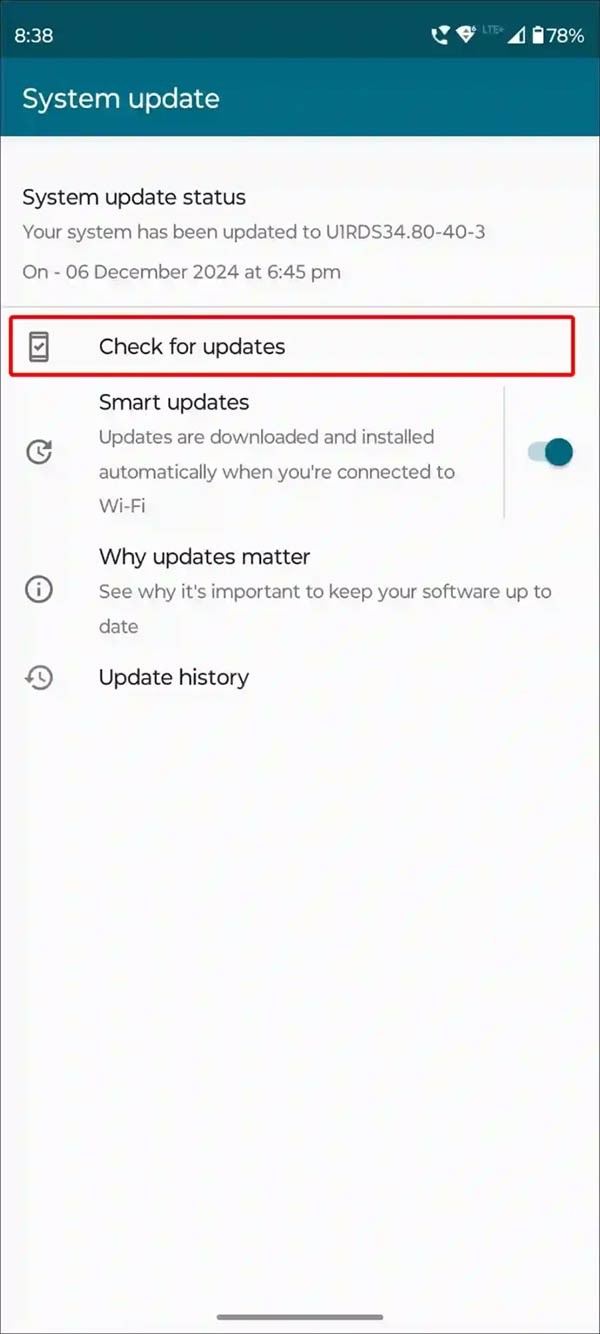The image size is (600, 1334).
Task: Tap the battery icon in status bar
Action: pos(537,35)
